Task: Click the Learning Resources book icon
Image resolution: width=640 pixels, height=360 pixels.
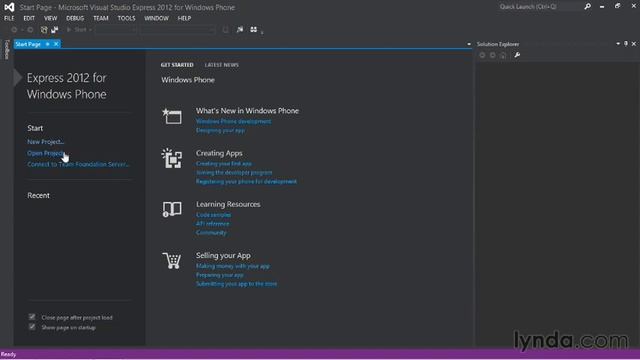Action: [172, 209]
